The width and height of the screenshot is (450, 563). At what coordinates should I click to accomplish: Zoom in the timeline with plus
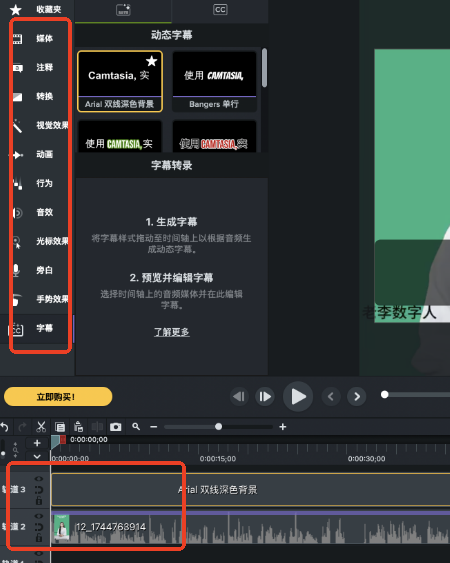click(x=283, y=427)
